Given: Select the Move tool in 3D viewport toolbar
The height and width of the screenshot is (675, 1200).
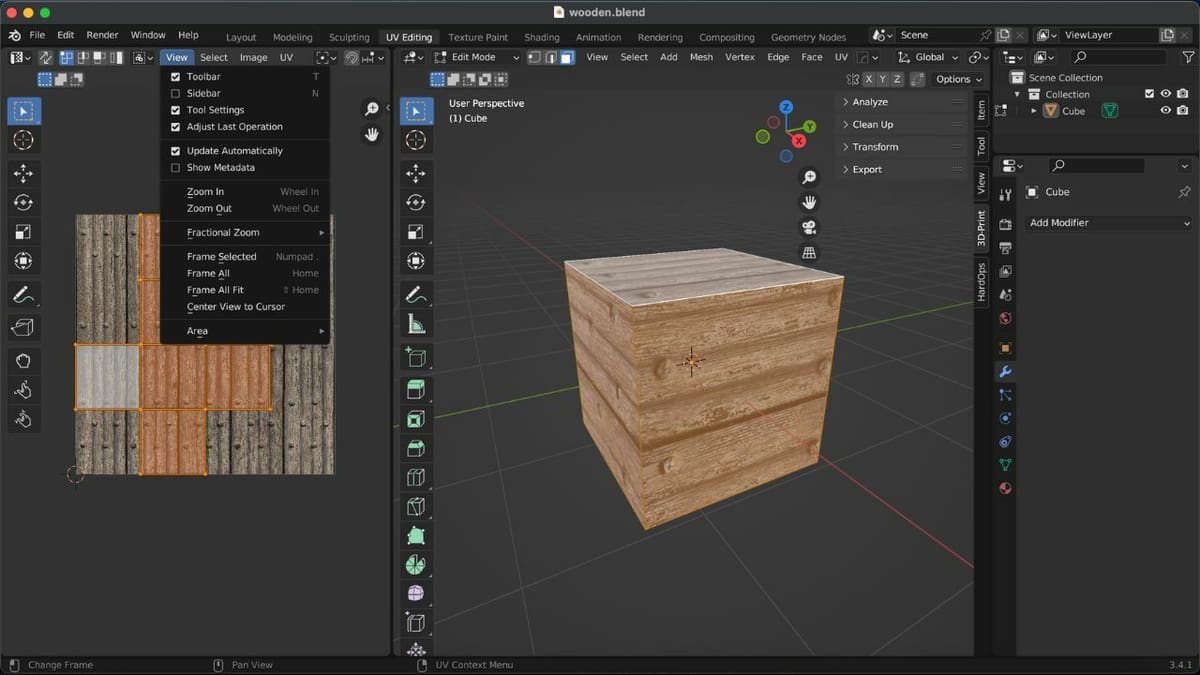Looking at the screenshot, I should point(416,174).
